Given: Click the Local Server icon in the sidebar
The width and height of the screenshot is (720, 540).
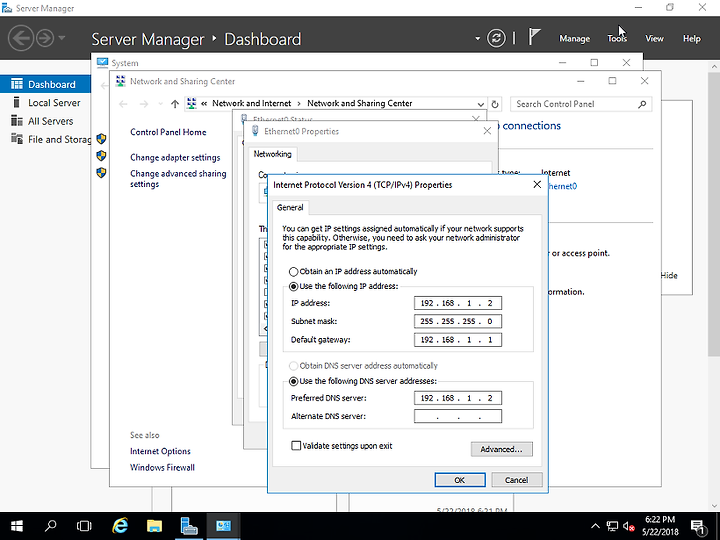Looking at the screenshot, I should tap(17, 102).
